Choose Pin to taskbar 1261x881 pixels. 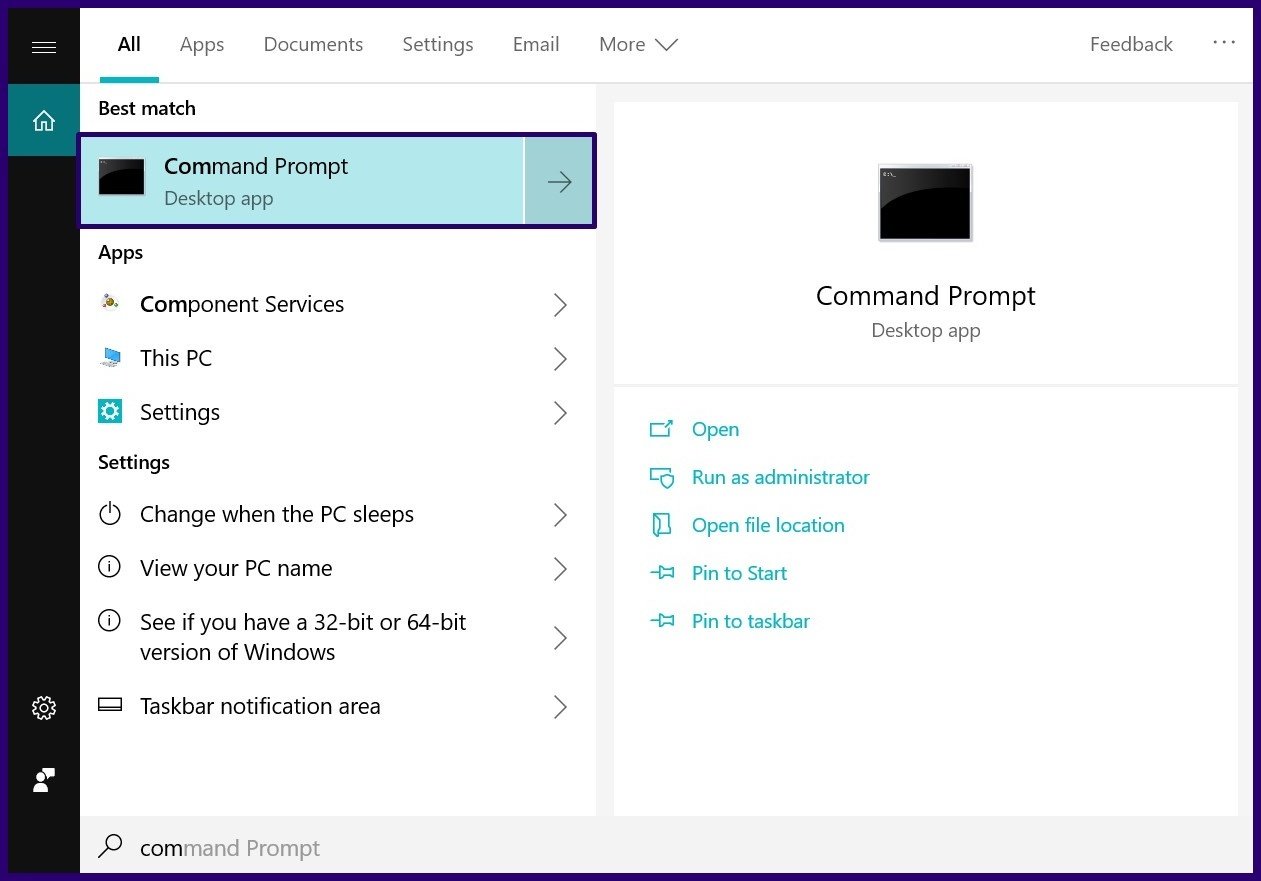(750, 621)
